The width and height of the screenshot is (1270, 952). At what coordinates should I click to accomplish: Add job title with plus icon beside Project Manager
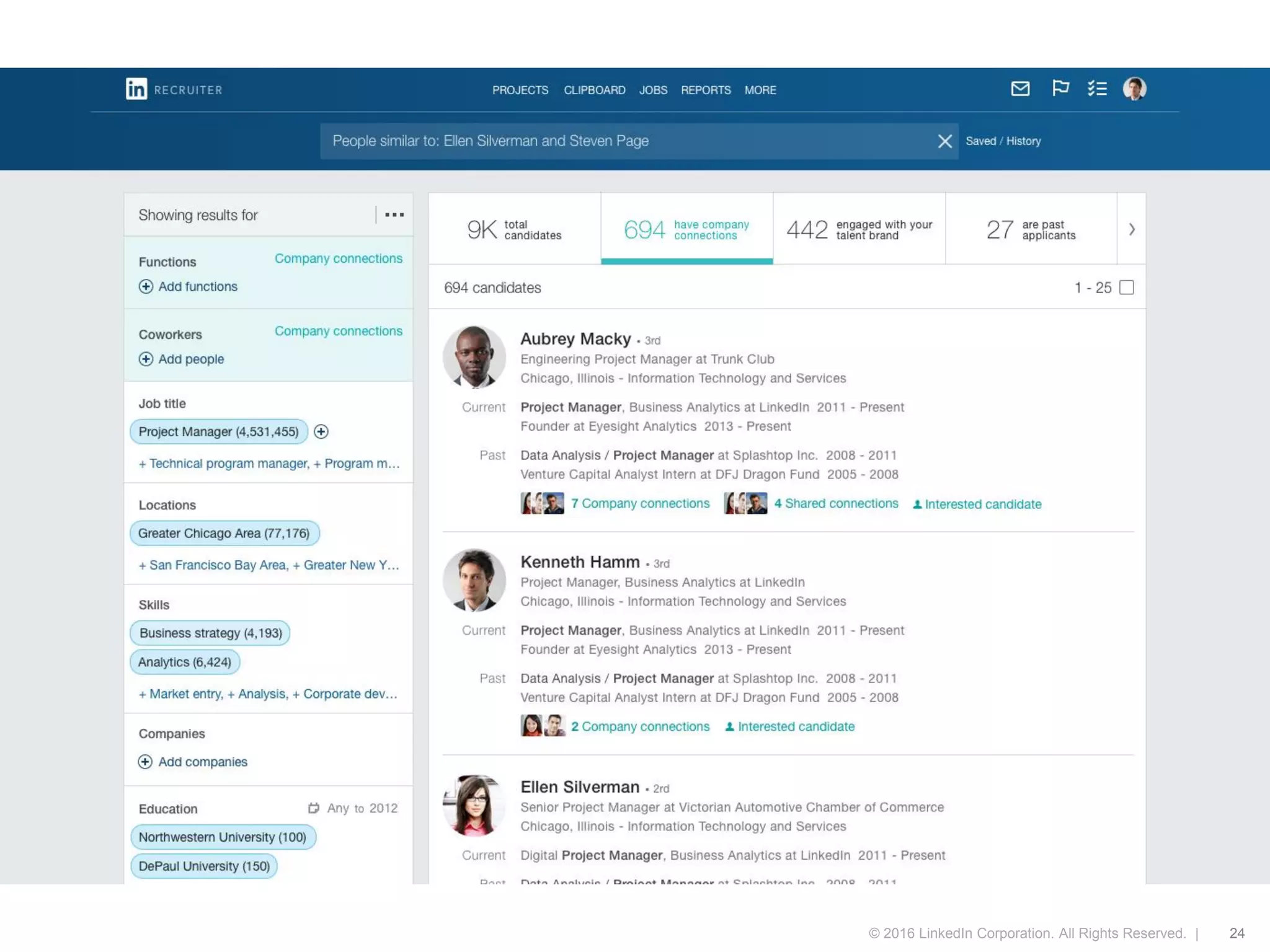tap(321, 431)
